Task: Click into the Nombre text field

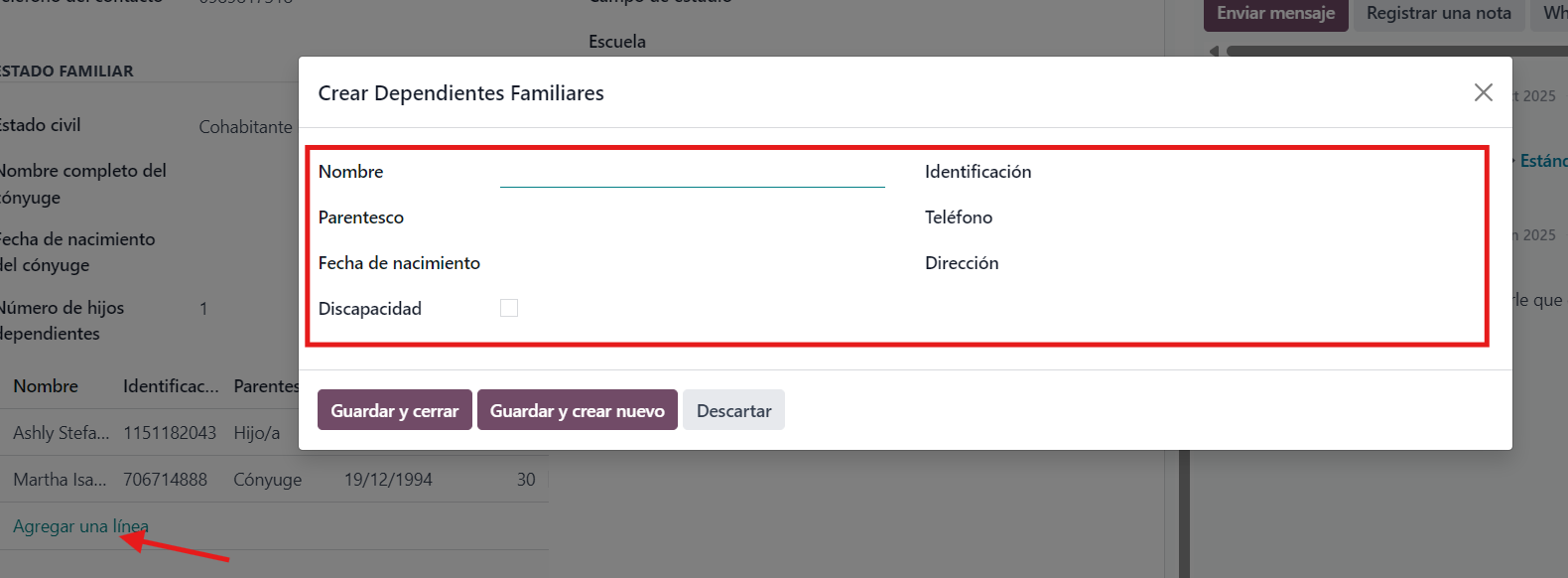Action: (x=692, y=172)
